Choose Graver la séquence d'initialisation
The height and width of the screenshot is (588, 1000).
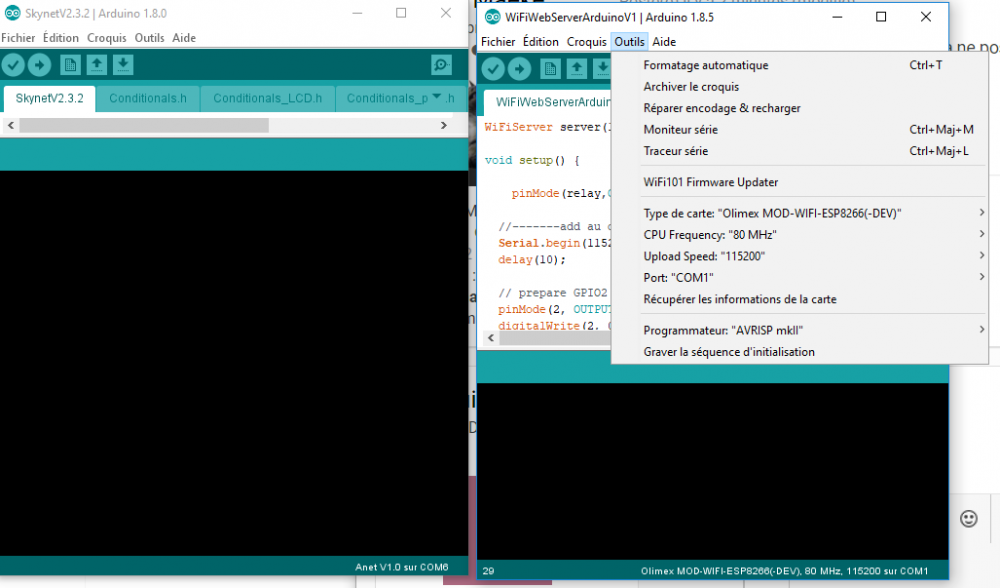[800, 352]
